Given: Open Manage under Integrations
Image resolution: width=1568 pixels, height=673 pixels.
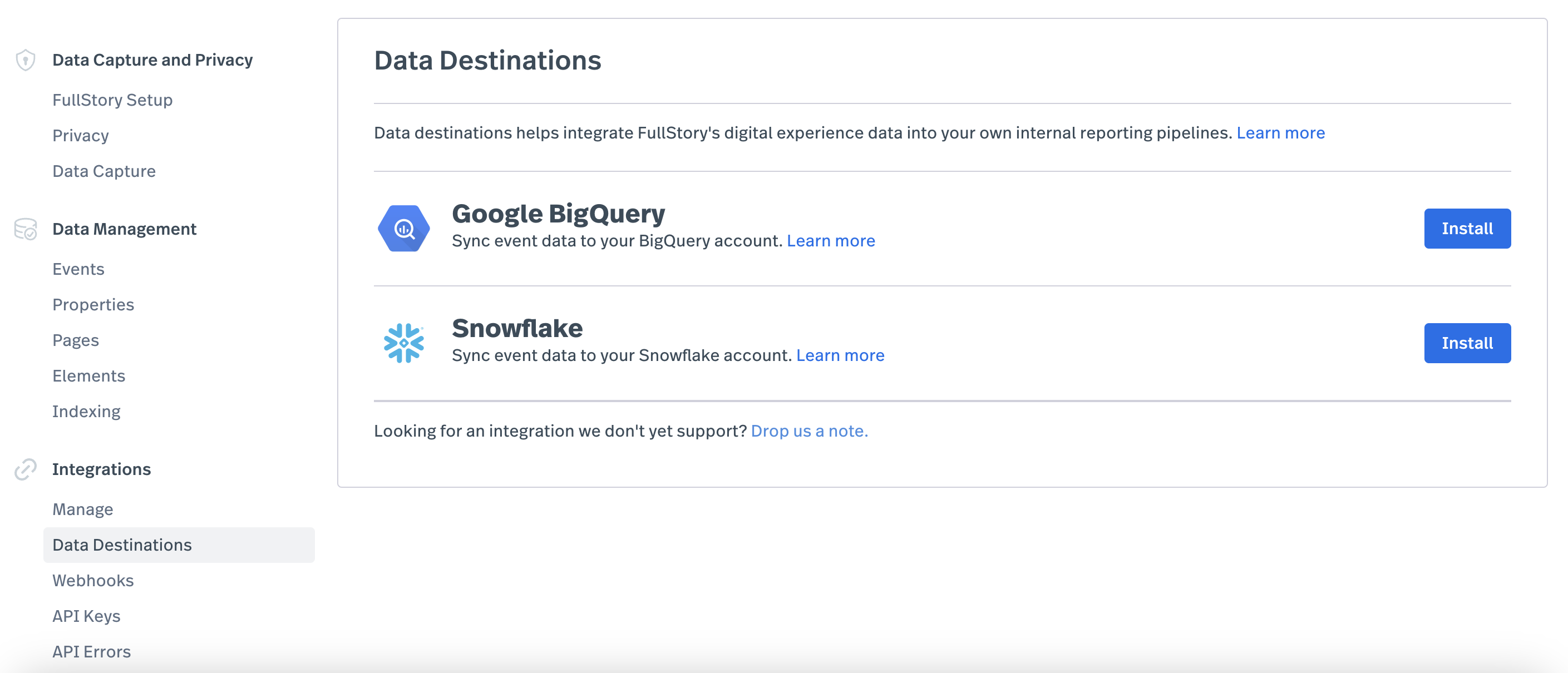Looking at the screenshot, I should pos(83,509).
